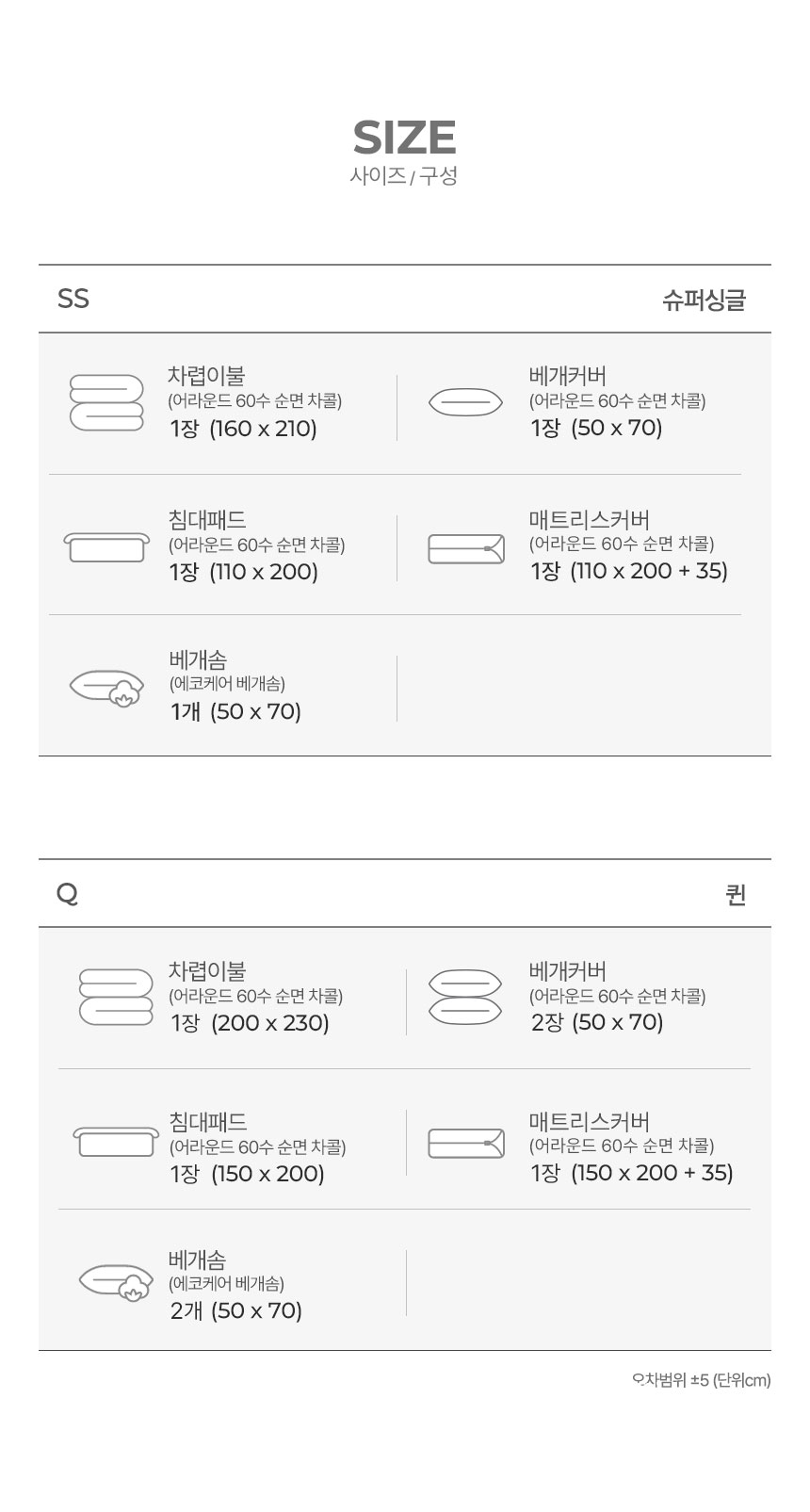Click the 퀸 label
The image size is (810, 1512).
click(736, 894)
